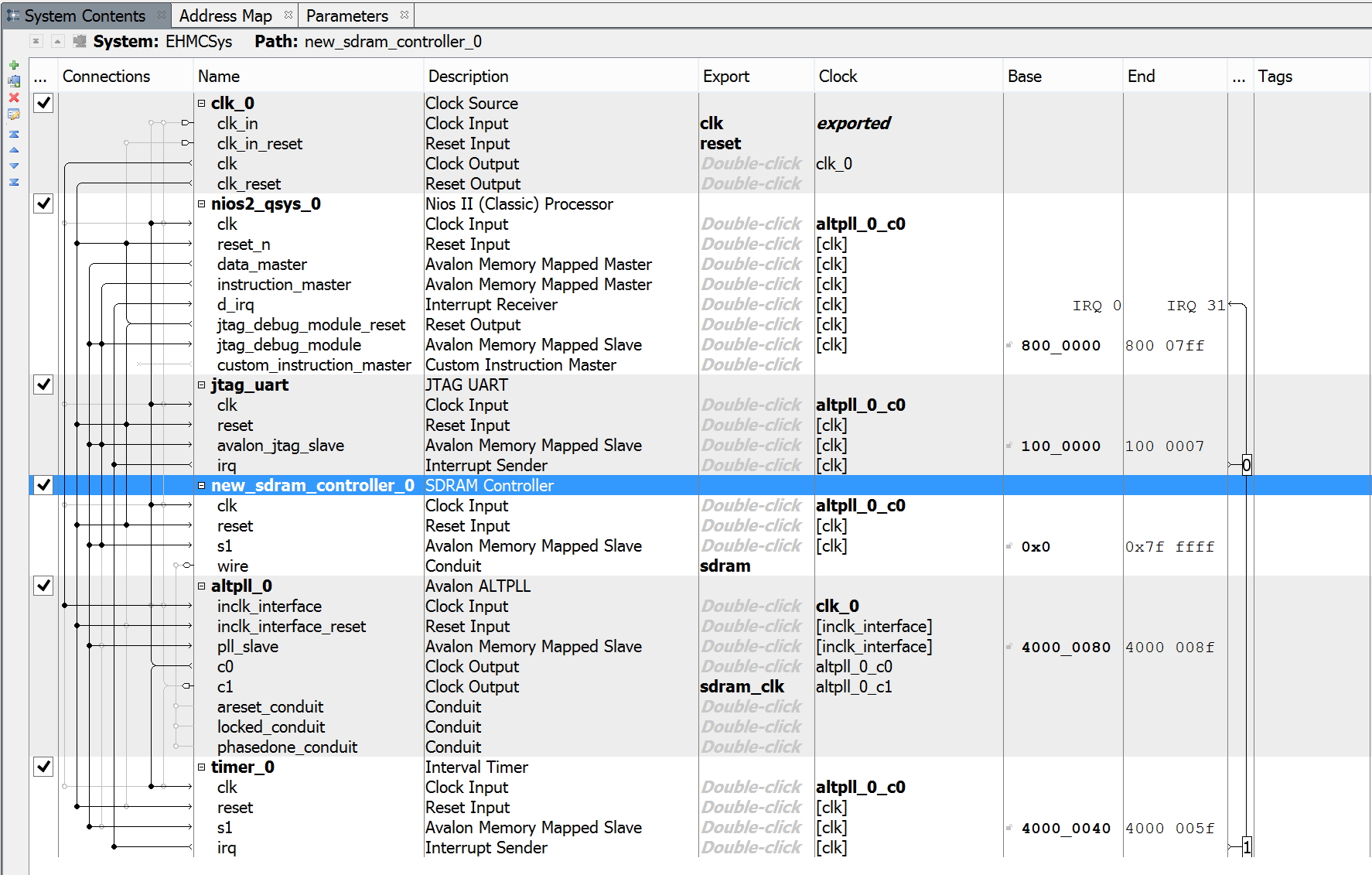The width and height of the screenshot is (1372, 875).
Task: Click the Move Up triangle icon
Action: (x=14, y=150)
